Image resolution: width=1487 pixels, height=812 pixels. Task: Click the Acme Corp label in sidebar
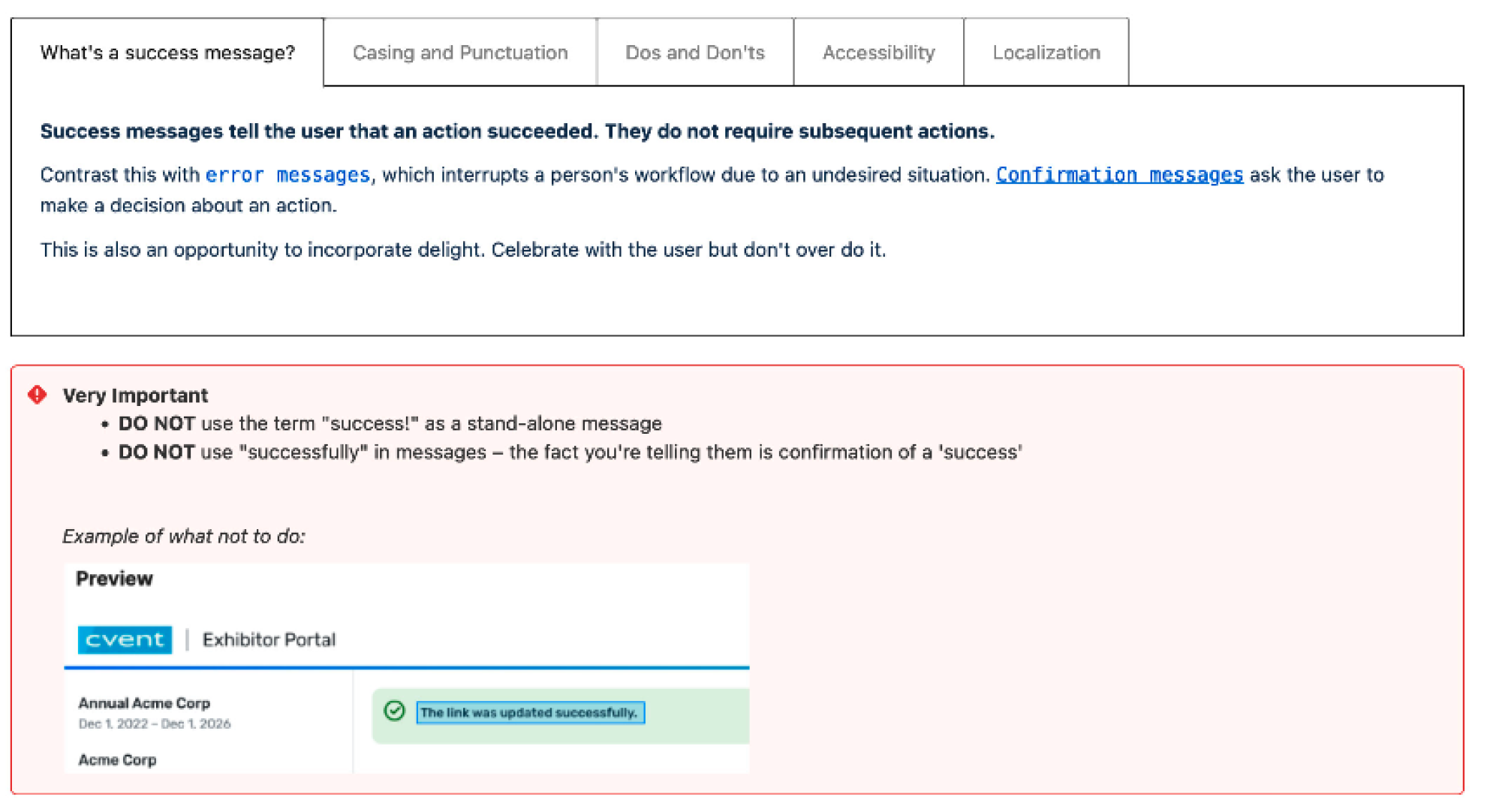click(117, 759)
